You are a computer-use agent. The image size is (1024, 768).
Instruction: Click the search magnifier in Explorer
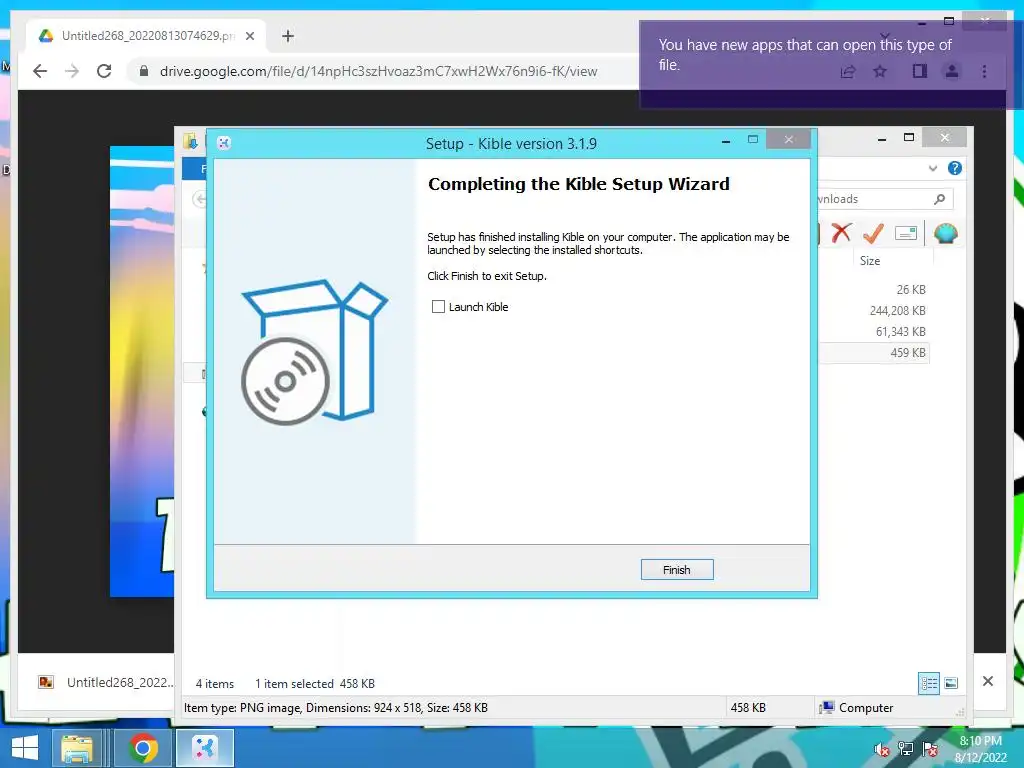[x=939, y=199]
